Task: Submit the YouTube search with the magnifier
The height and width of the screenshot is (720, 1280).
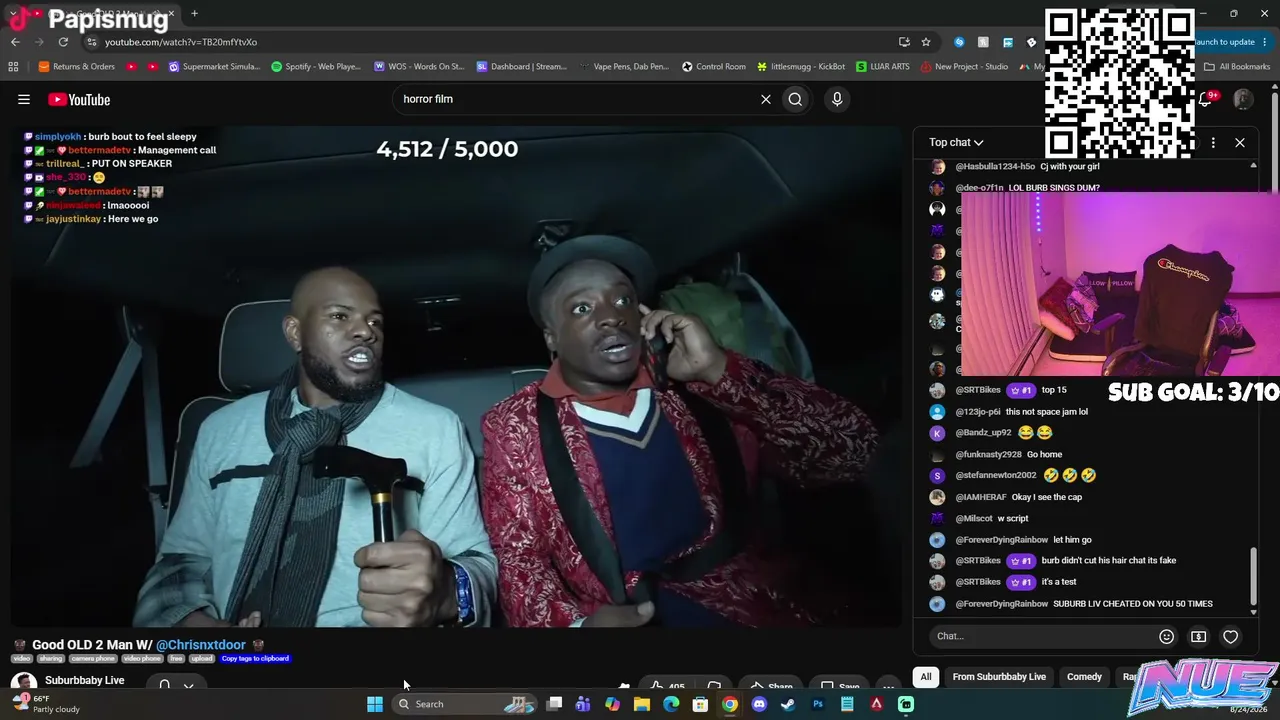Action: click(x=795, y=99)
